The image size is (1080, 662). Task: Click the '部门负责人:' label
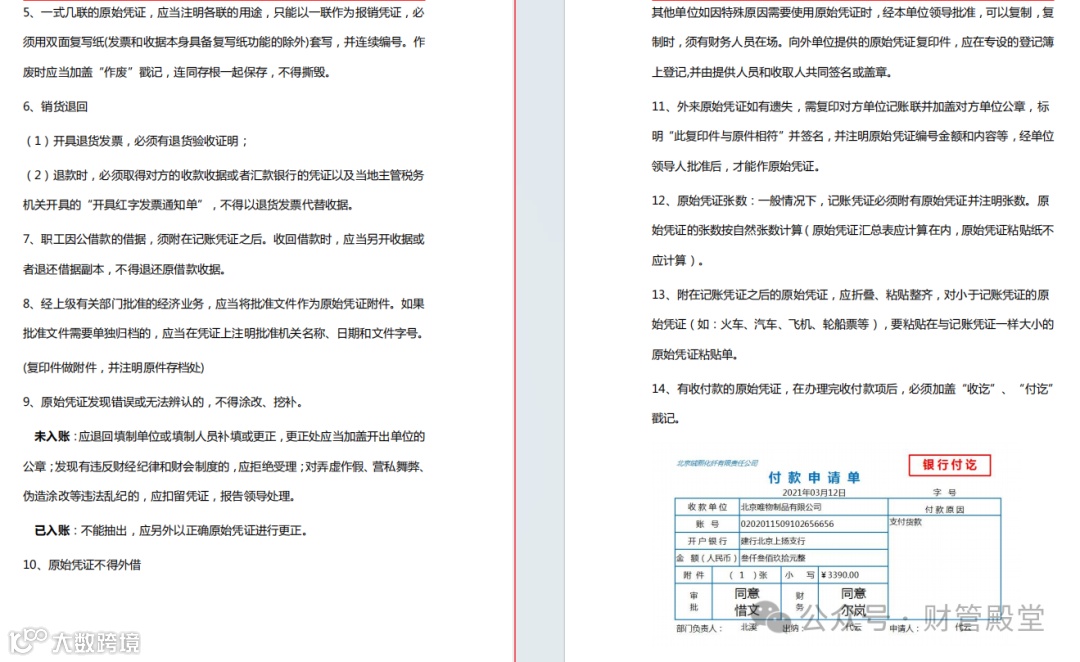(x=699, y=628)
